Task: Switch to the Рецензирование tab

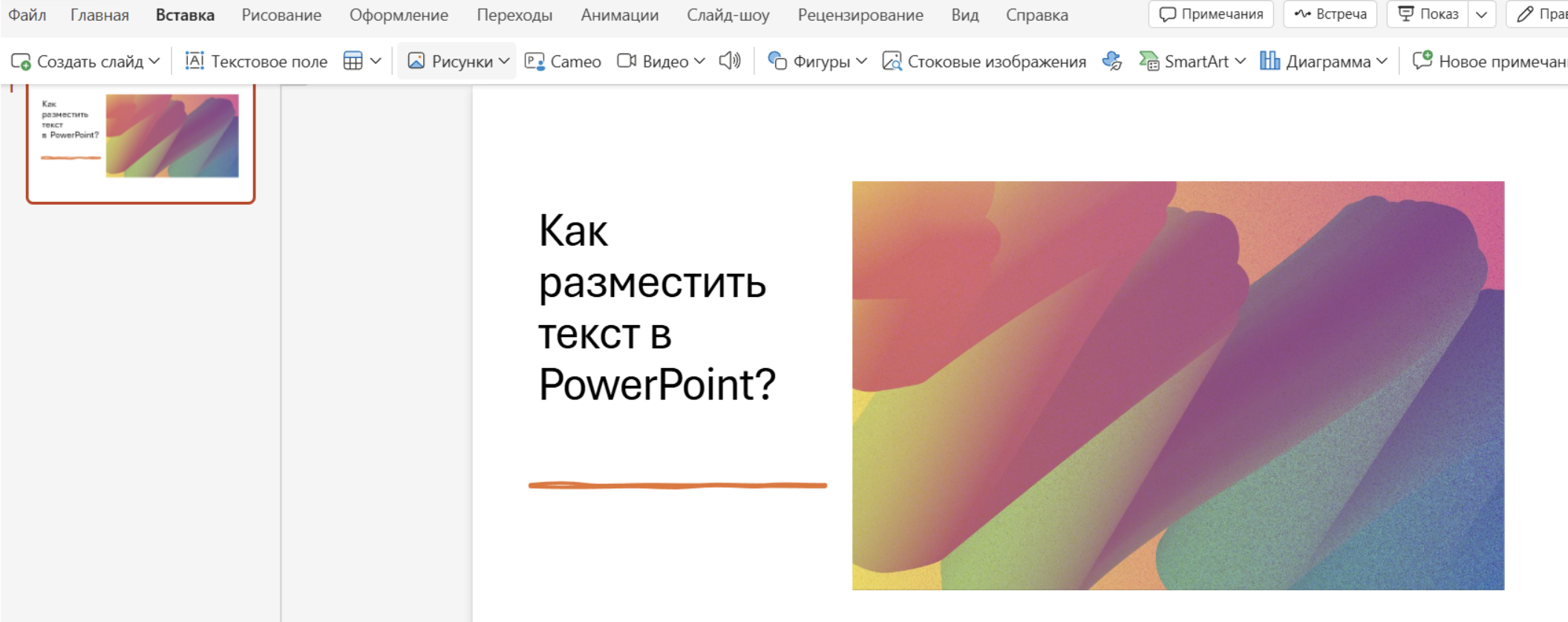Action: pyautogui.click(x=860, y=15)
